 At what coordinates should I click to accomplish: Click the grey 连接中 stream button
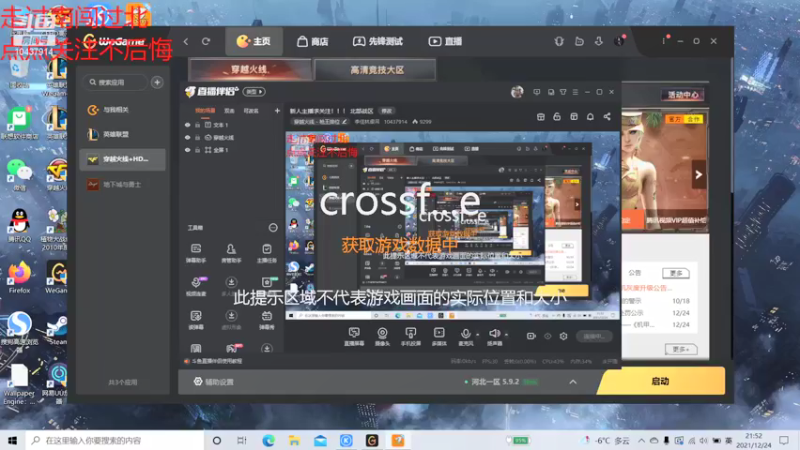pos(594,336)
